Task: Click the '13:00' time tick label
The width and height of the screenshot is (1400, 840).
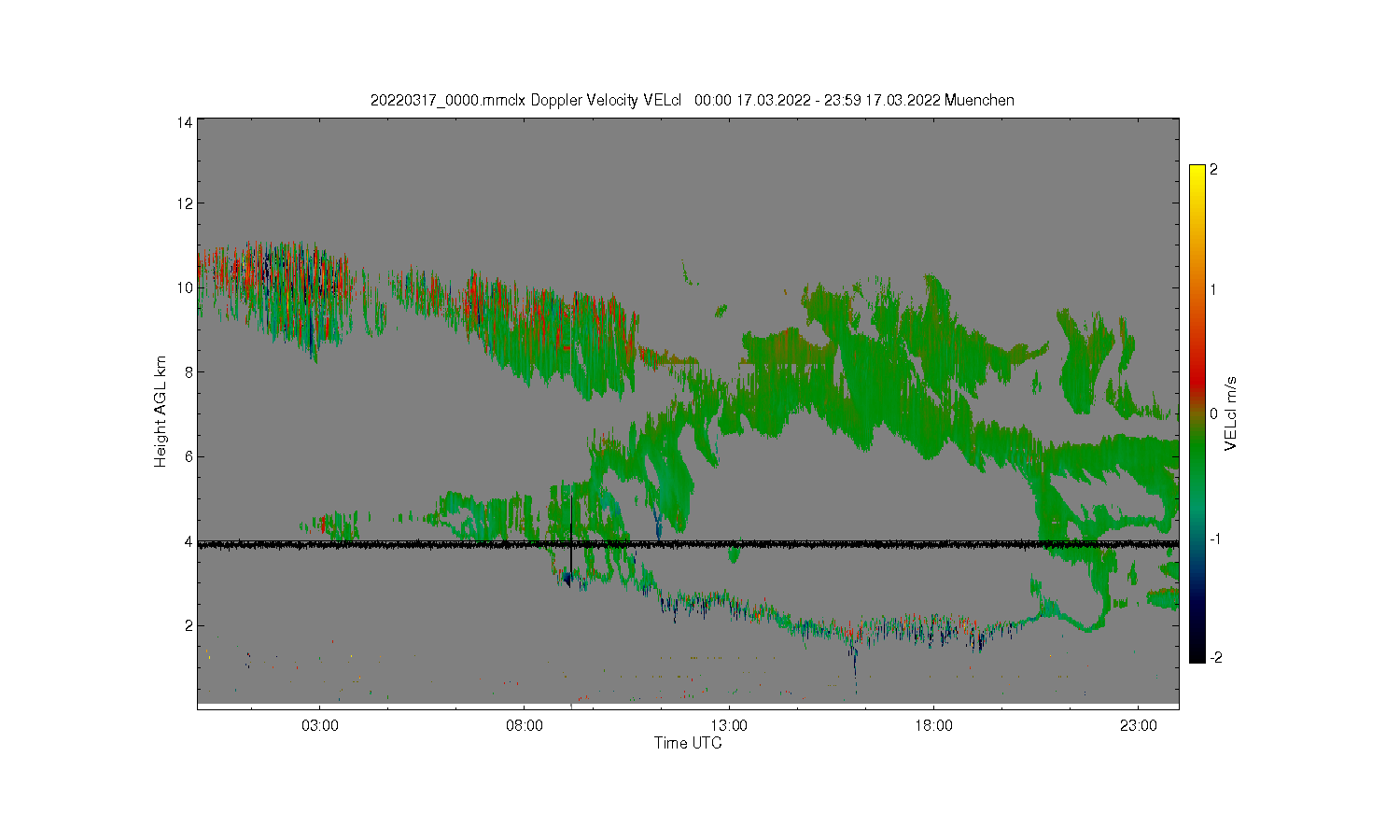Action: coord(729,725)
